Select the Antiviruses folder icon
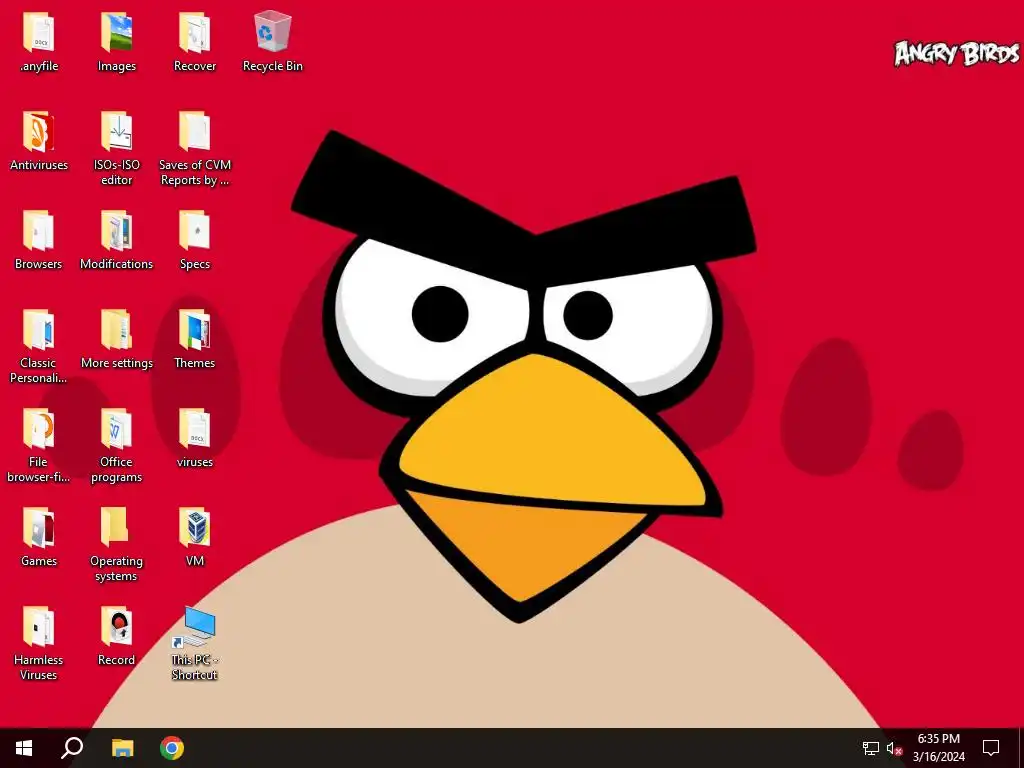Image resolution: width=1024 pixels, height=768 pixels. click(39, 131)
